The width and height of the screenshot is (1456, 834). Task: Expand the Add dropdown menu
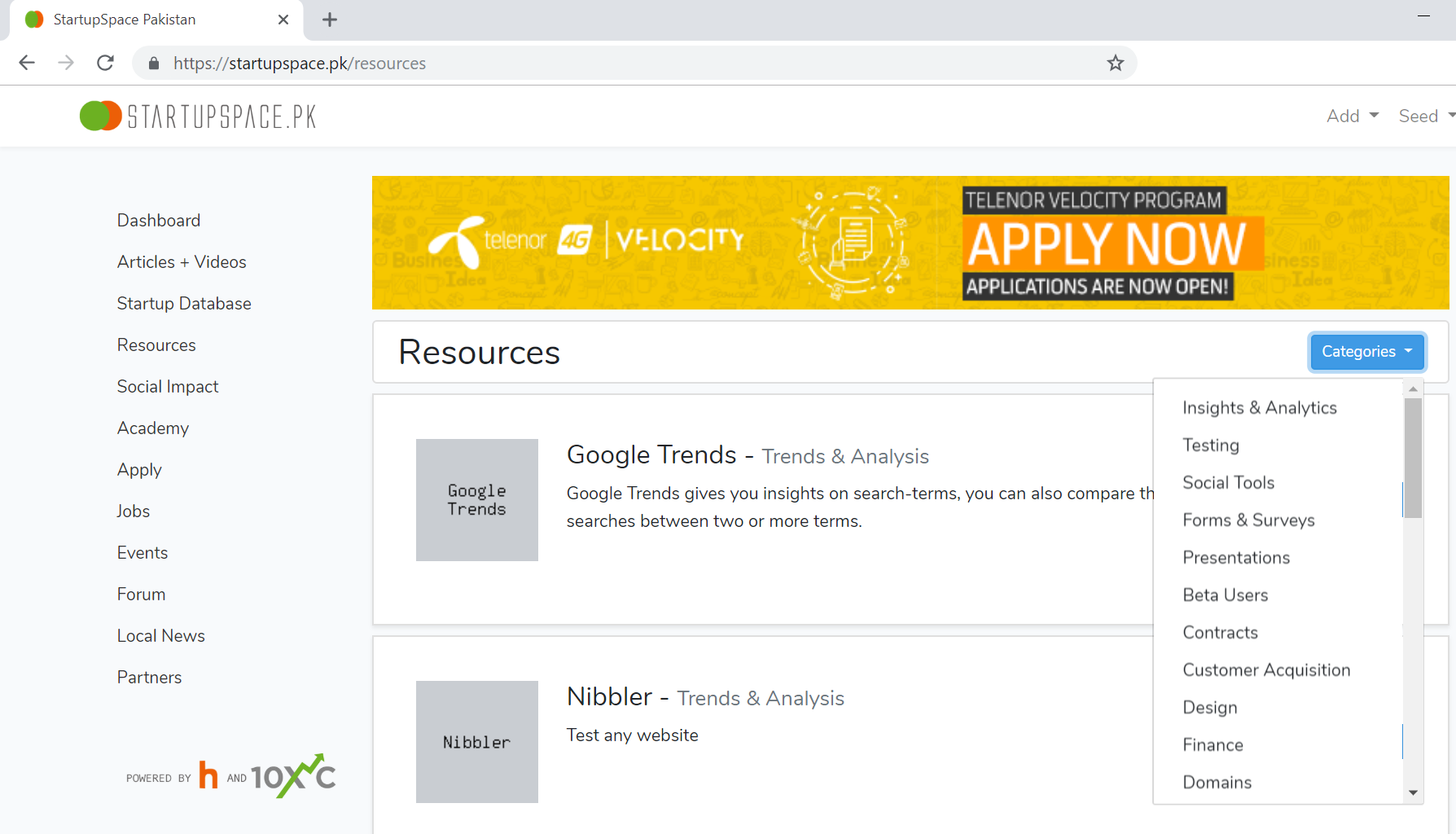[x=1352, y=116]
